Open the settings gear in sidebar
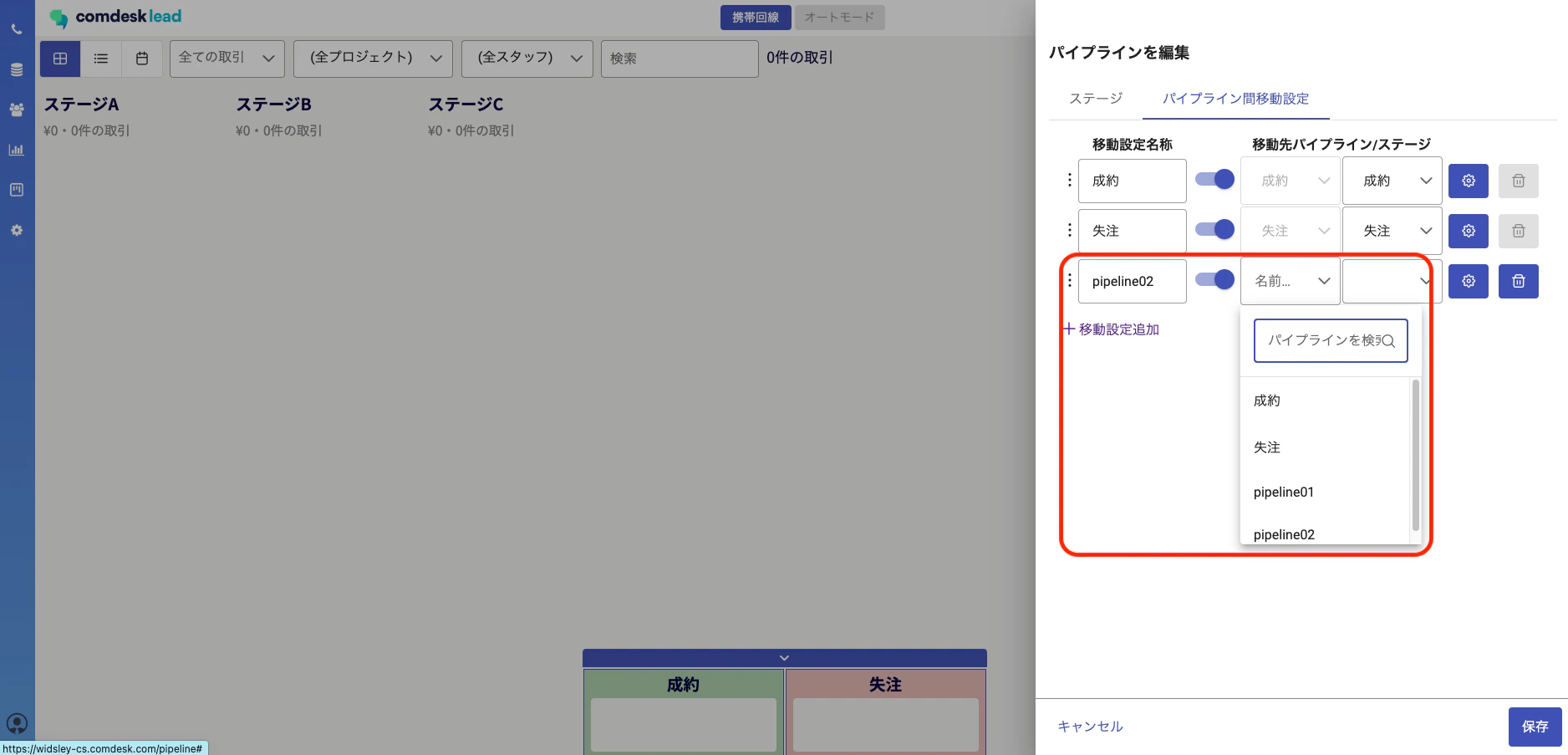The width and height of the screenshot is (1568, 755). (x=17, y=230)
